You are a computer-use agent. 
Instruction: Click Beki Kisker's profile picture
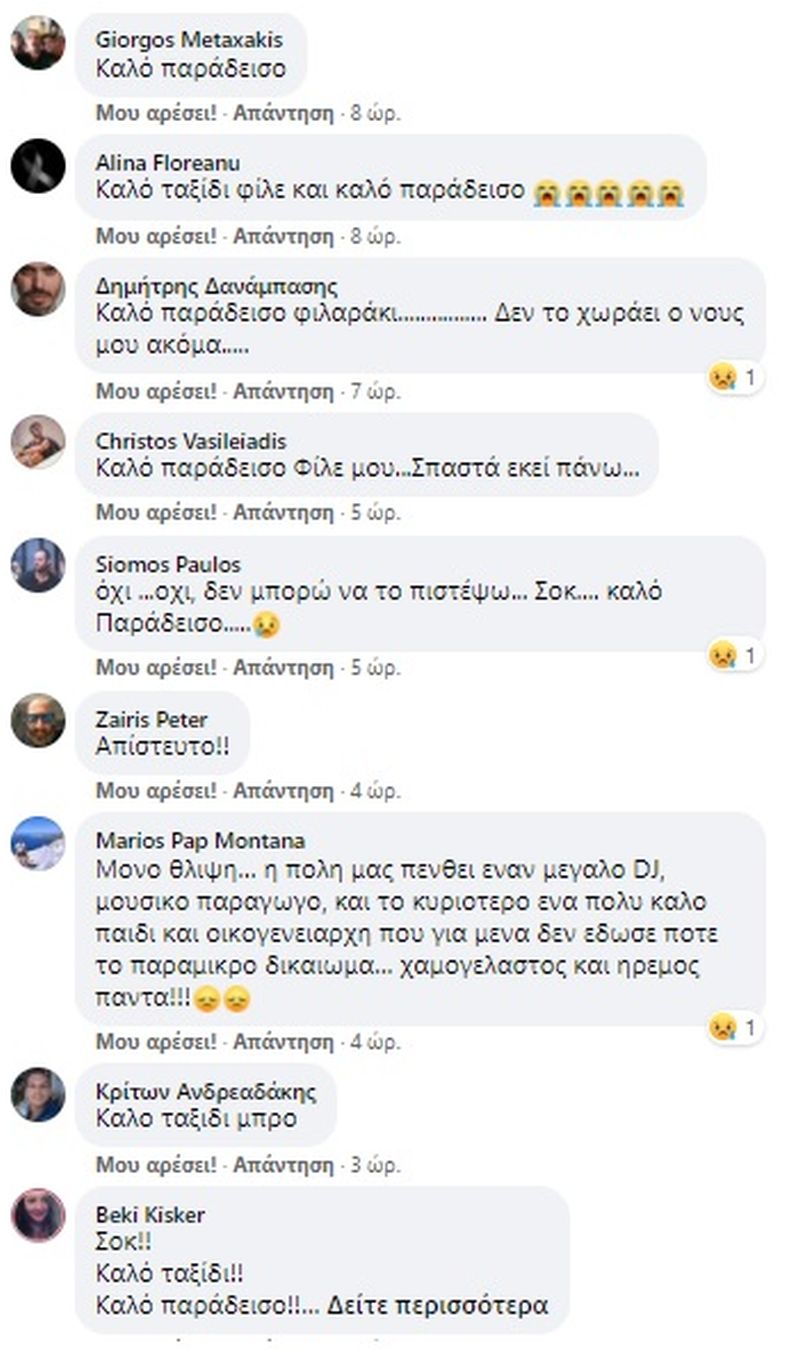[x=38, y=1215]
